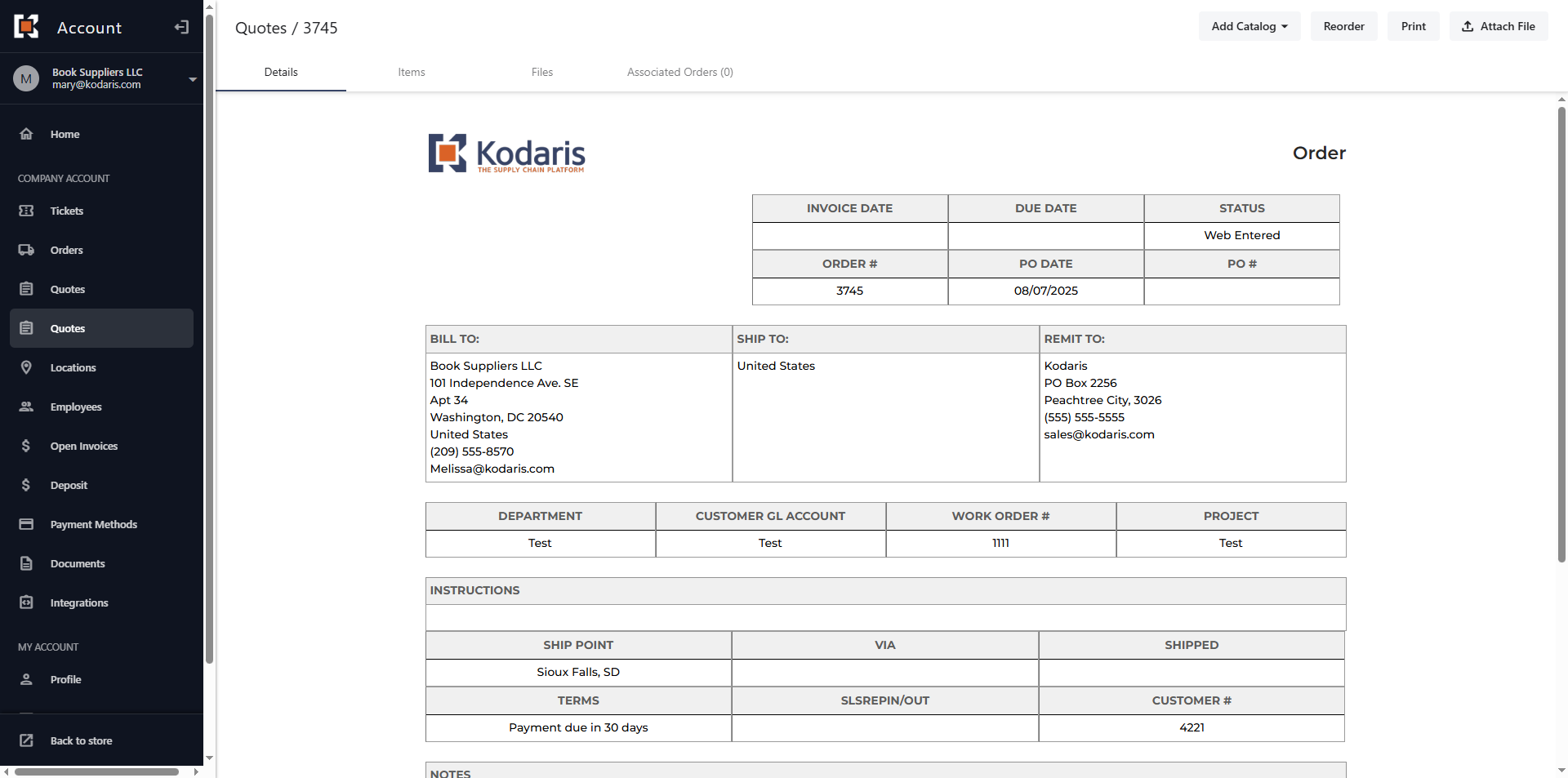
Task: Click the Sioux Falls, SD ship point
Action: 578,672
